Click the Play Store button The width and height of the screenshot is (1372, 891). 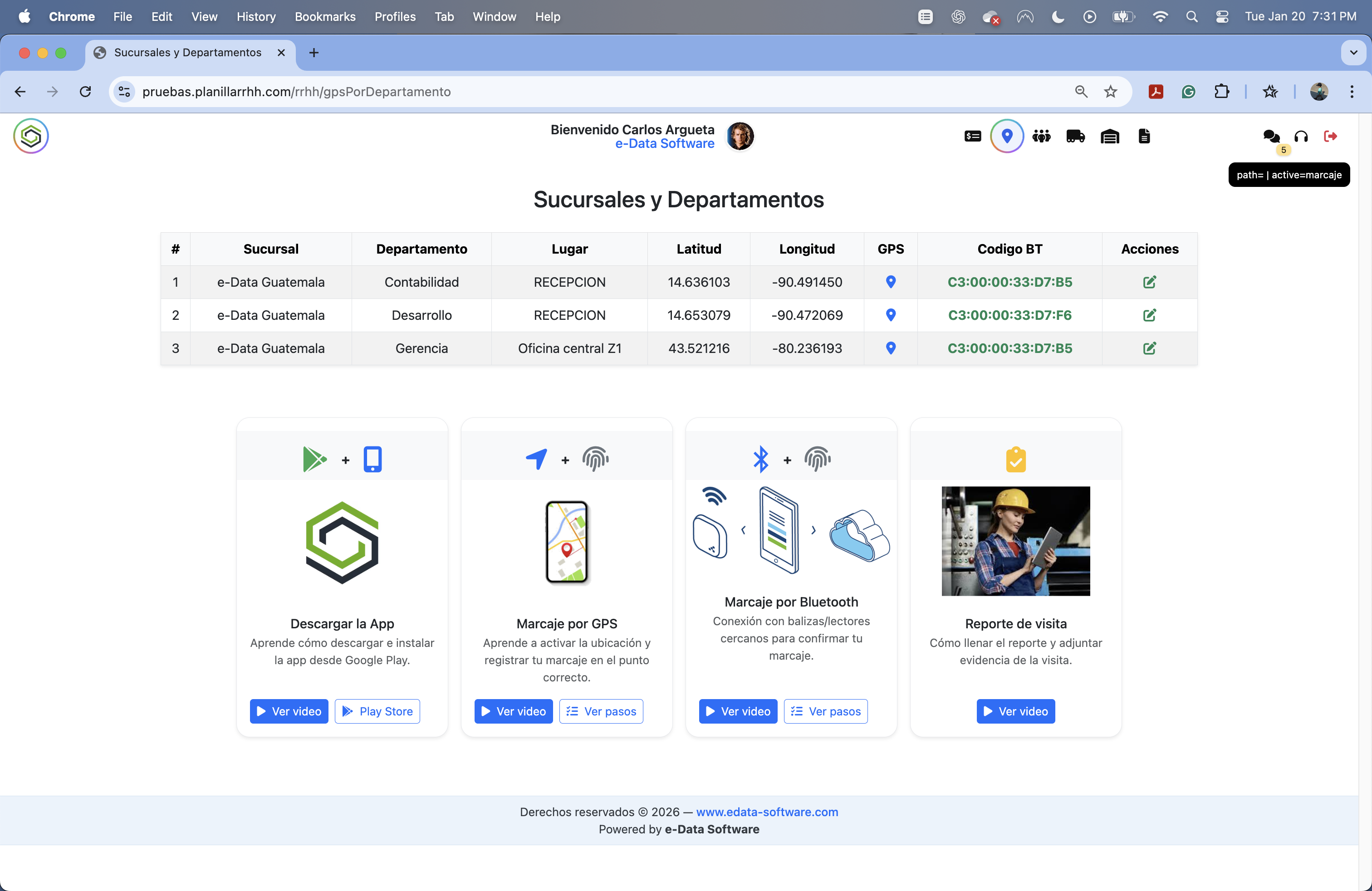[377, 711]
